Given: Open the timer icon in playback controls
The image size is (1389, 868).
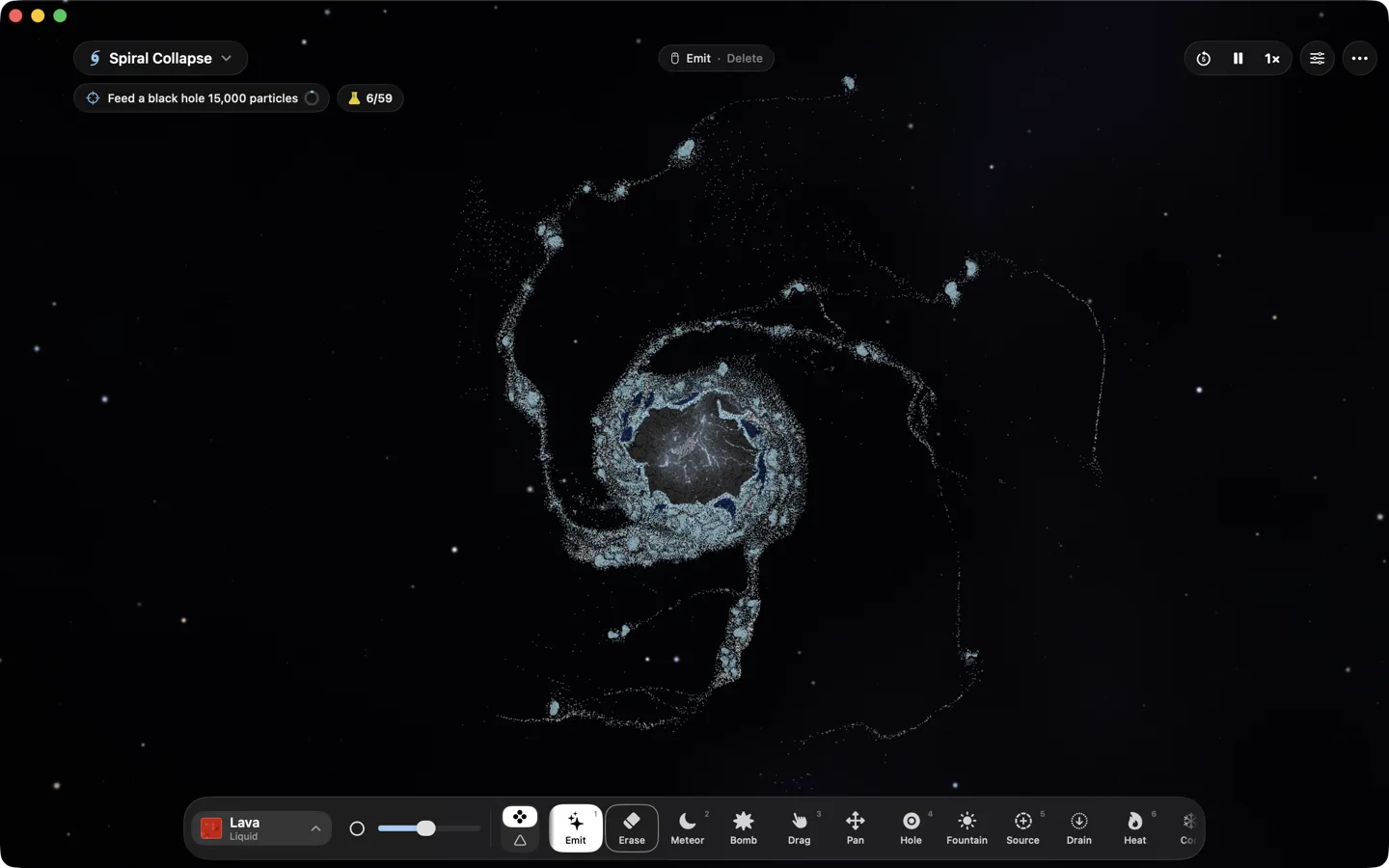Looking at the screenshot, I should point(1204,59).
